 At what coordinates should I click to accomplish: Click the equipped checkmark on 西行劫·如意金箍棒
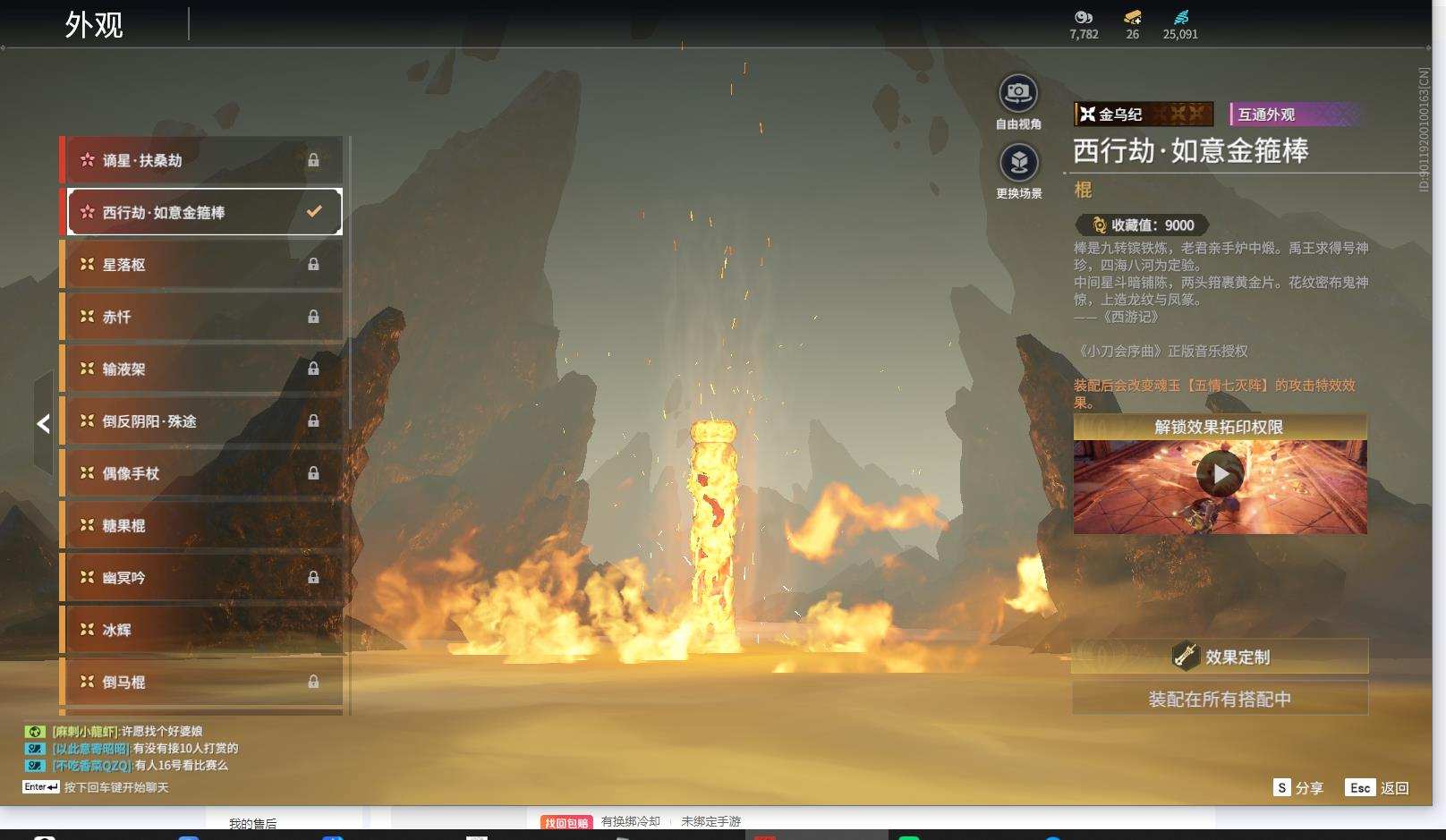[x=314, y=212]
